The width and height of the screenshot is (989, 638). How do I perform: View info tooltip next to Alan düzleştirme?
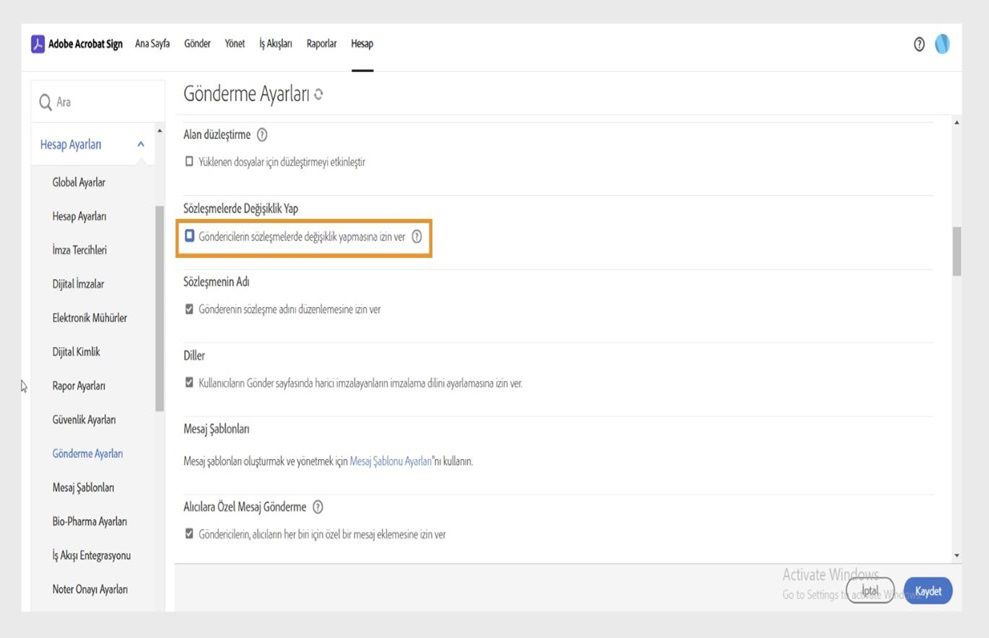click(262, 134)
